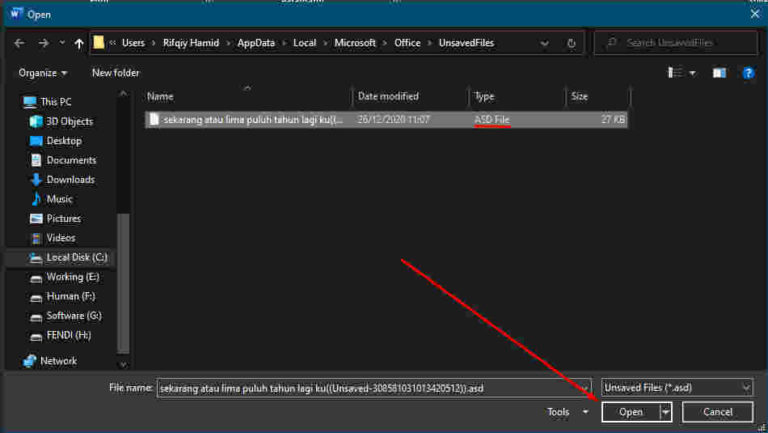The image size is (768, 433).
Task: Close the Open dialog
Action: [755, 14]
